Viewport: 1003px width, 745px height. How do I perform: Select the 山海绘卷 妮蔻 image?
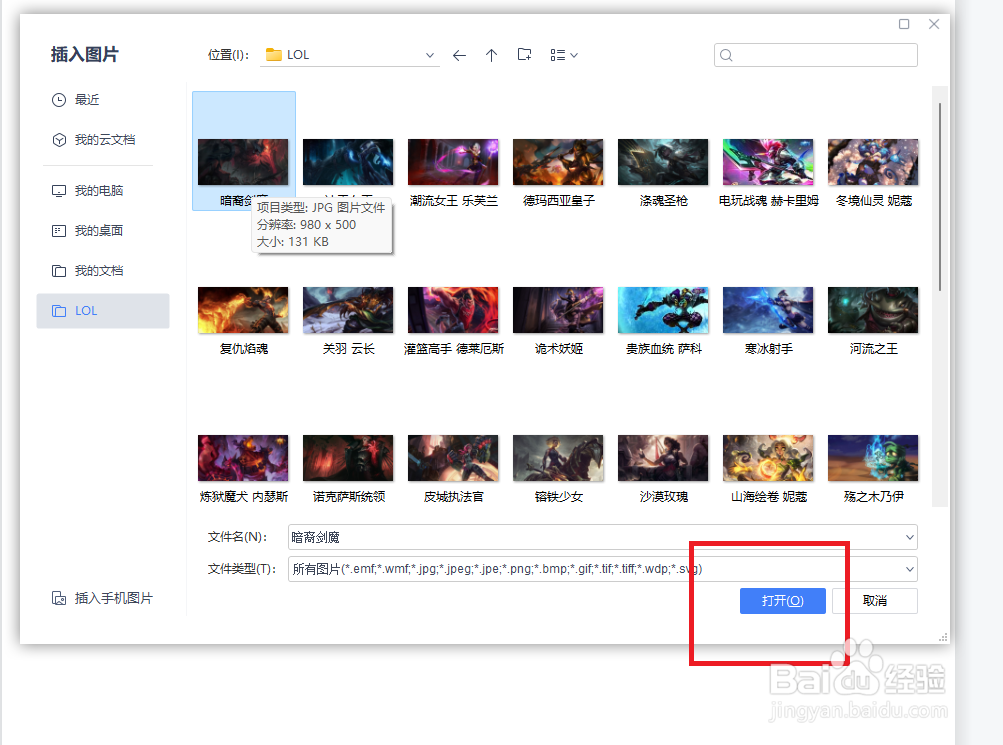coord(768,458)
